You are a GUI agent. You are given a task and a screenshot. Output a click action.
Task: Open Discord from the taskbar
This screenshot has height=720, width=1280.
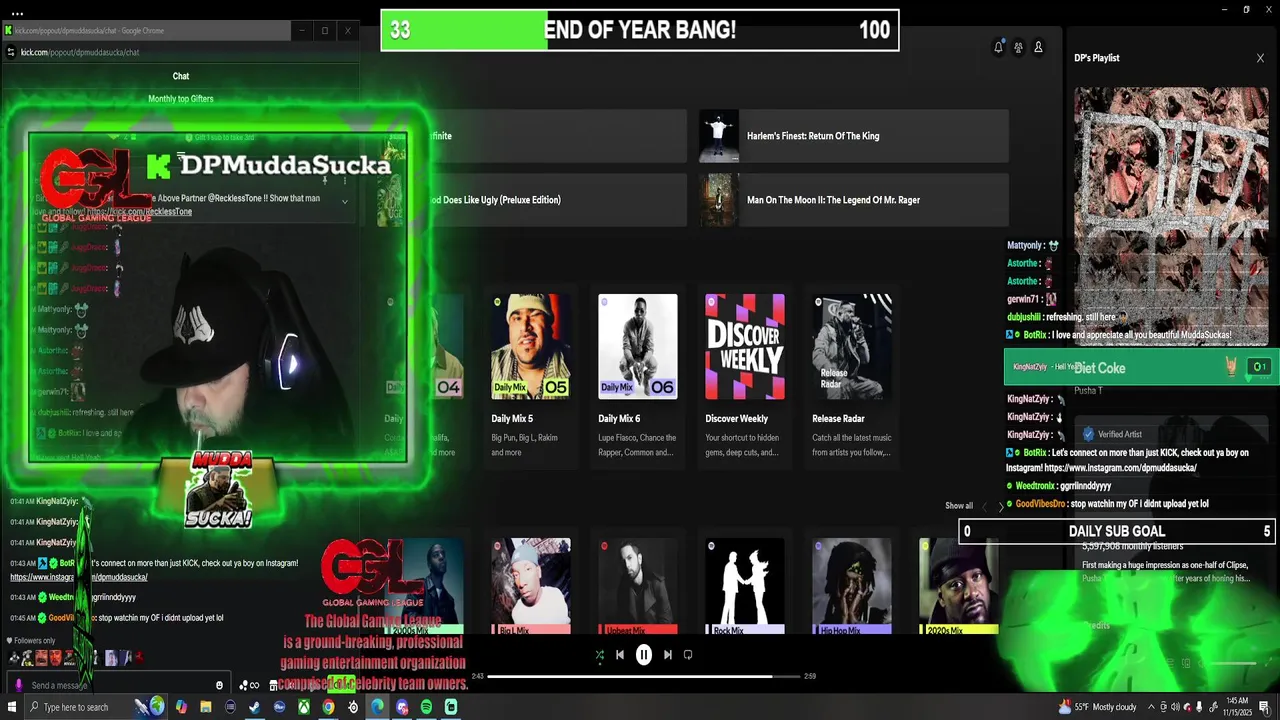(402, 707)
